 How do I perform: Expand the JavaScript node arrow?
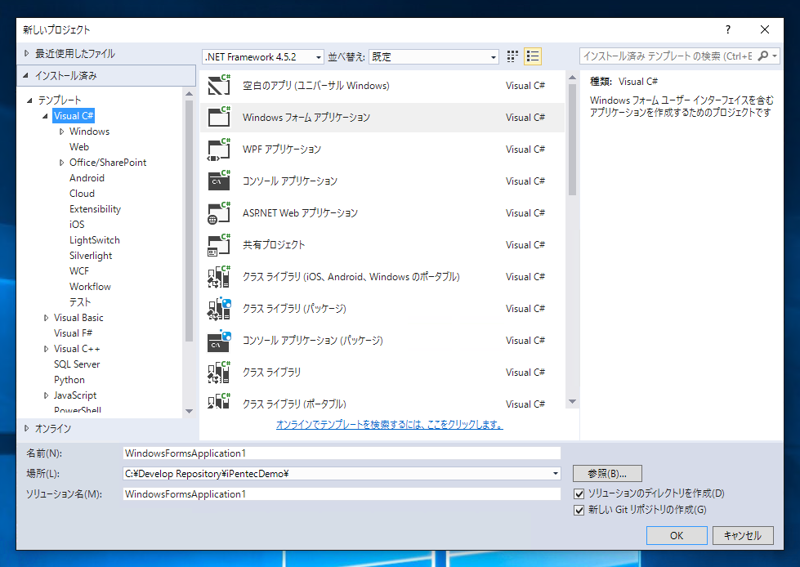[x=46, y=396]
